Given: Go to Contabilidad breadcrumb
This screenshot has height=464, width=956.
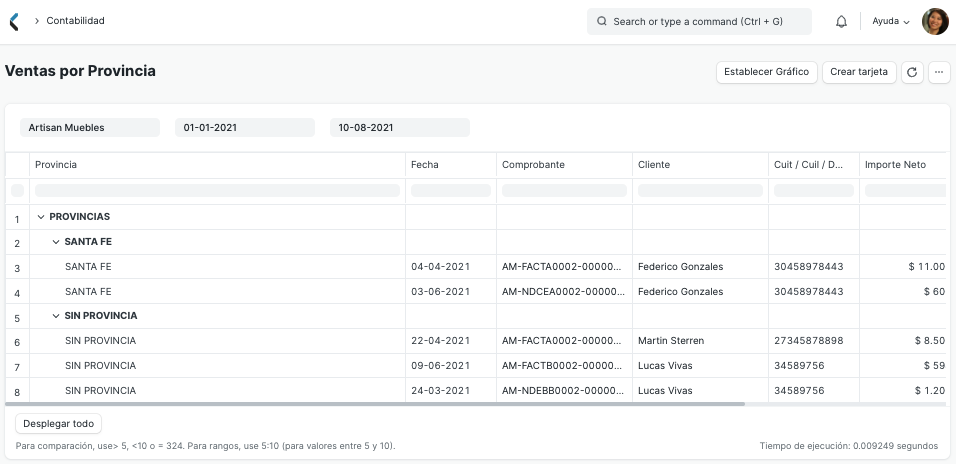Looking at the screenshot, I should coord(76,21).
